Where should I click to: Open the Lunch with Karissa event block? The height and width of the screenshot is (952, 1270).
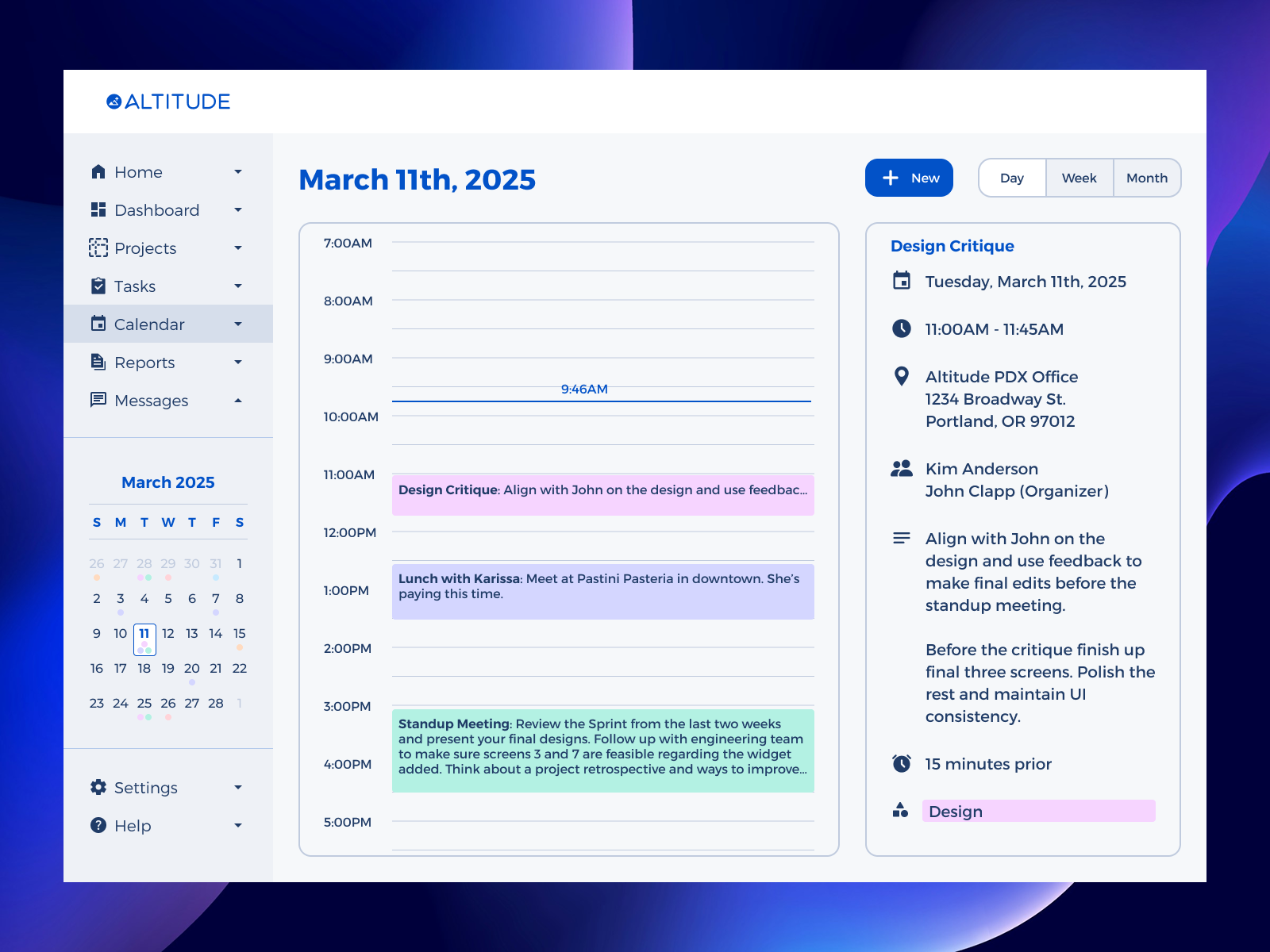pos(602,591)
